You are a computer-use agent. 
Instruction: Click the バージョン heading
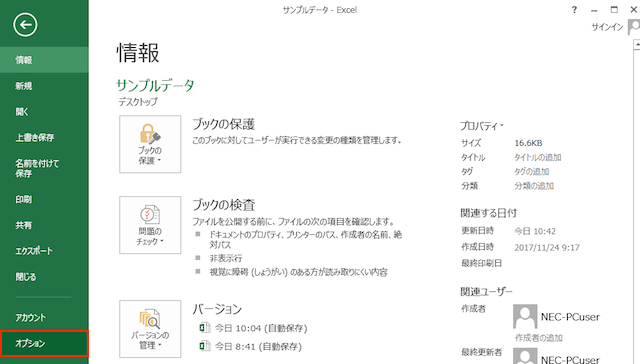217,309
